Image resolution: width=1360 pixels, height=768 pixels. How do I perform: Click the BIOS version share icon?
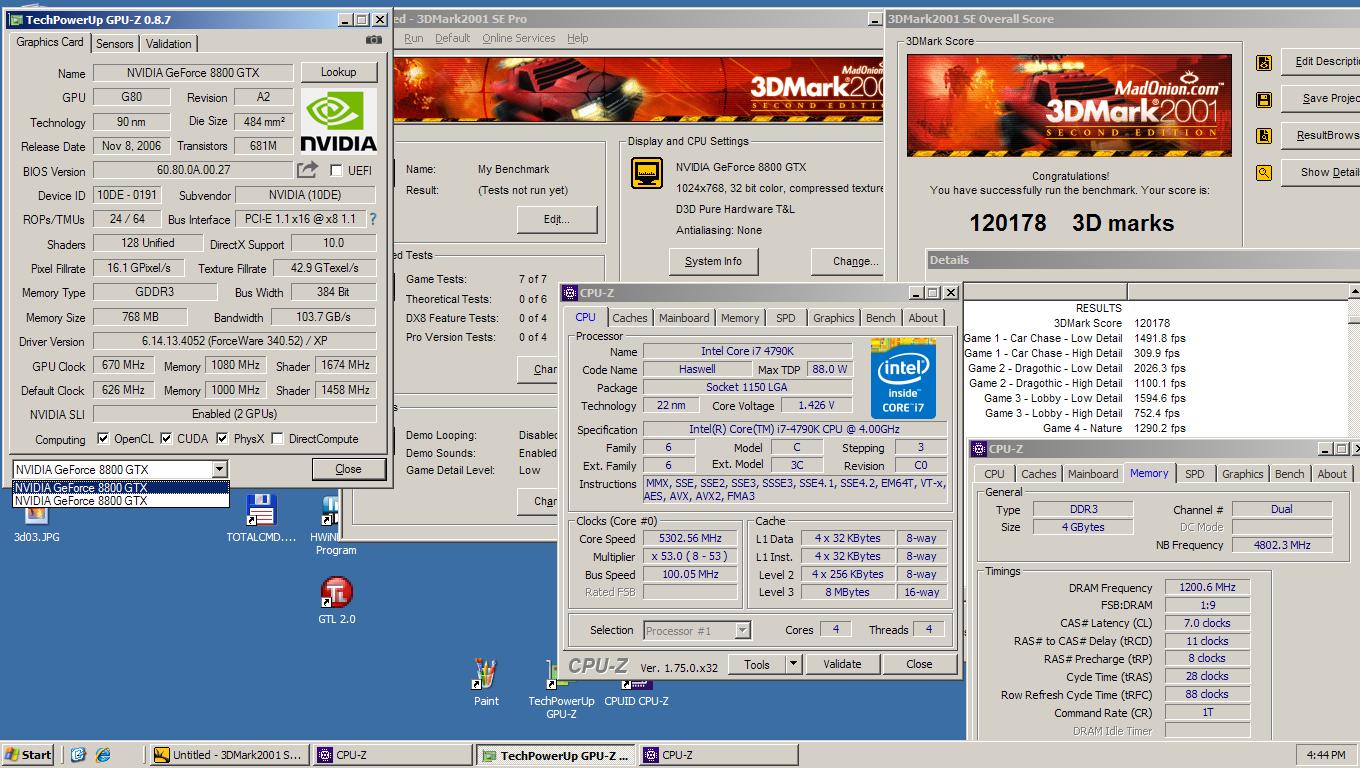click(308, 170)
